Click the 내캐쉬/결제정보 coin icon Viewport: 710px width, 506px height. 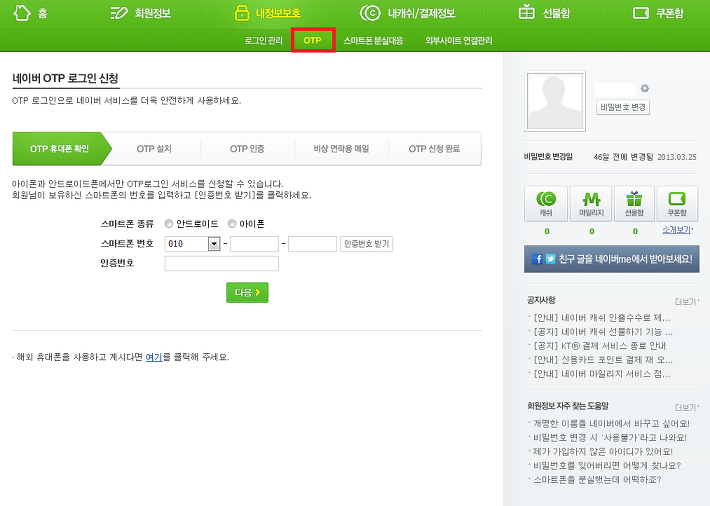click(x=370, y=13)
